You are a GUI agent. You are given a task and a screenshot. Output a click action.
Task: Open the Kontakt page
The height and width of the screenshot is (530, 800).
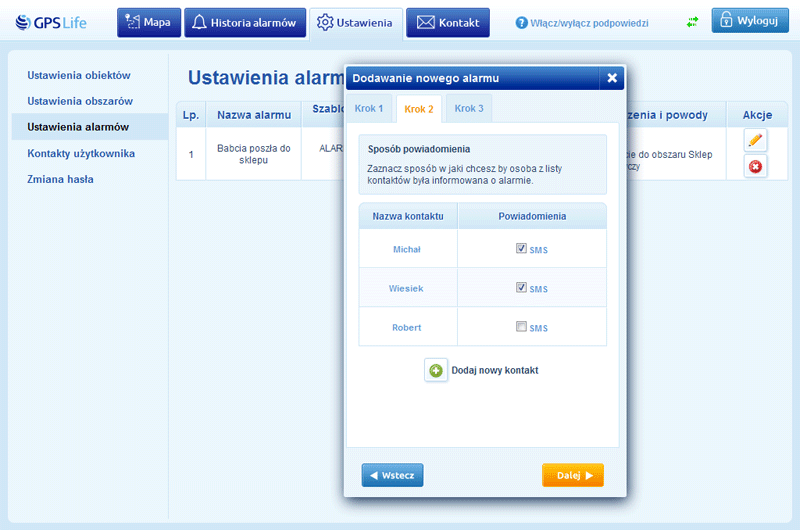pyautogui.click(x=448, y=22)
